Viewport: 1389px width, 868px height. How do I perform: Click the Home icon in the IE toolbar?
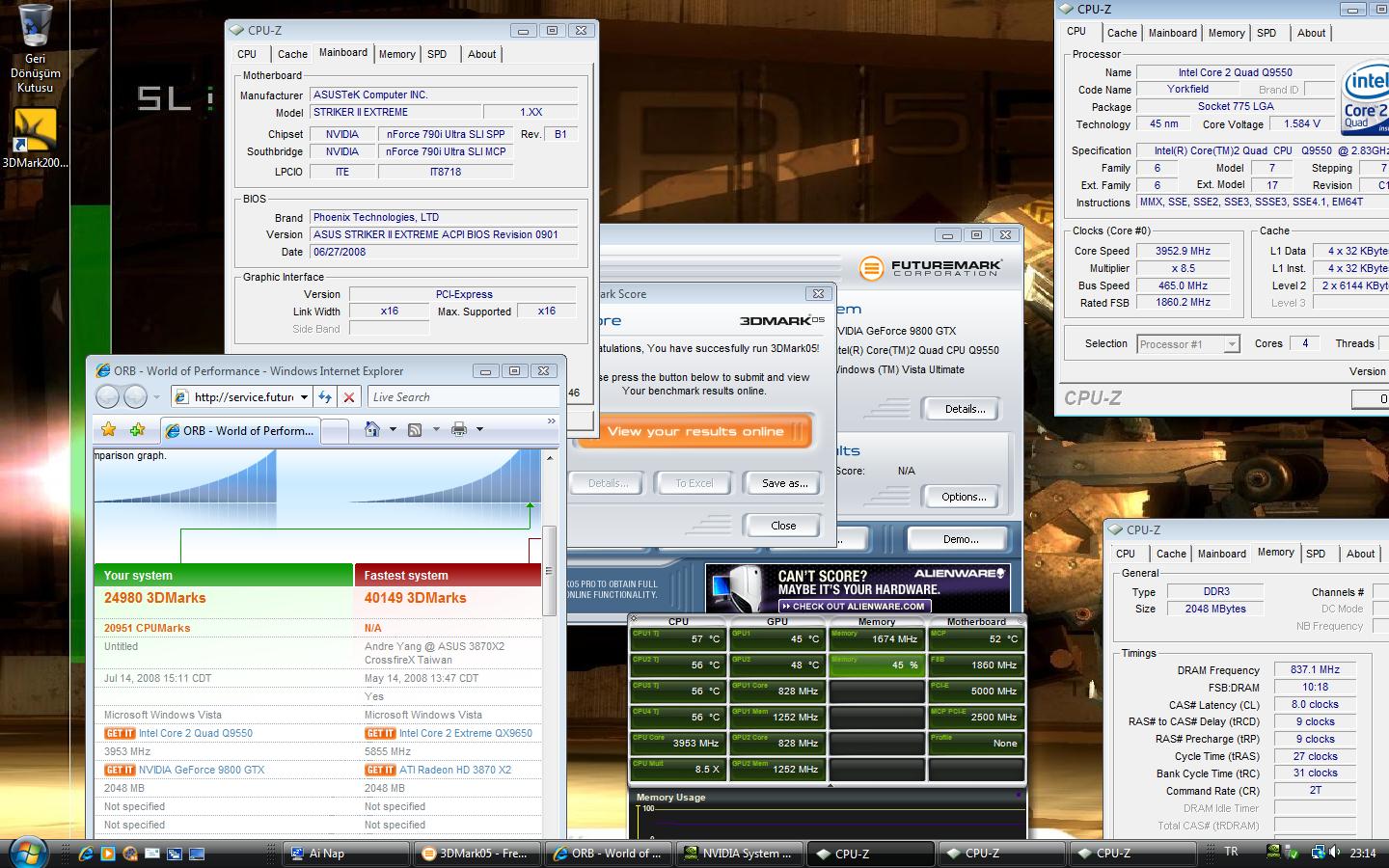pos(371,429)
